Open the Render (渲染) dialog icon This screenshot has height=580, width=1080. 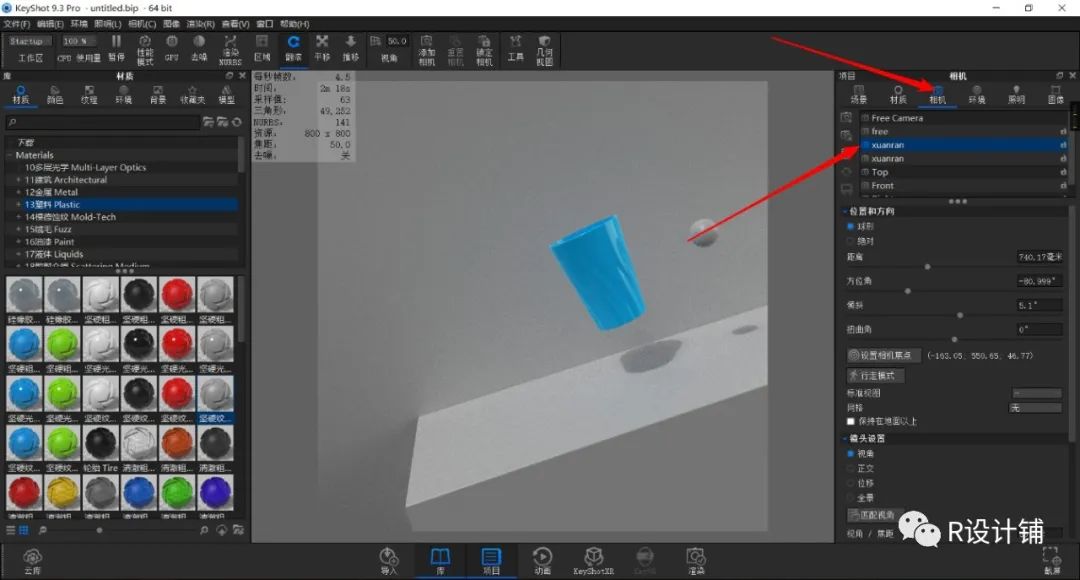[696, 561]
